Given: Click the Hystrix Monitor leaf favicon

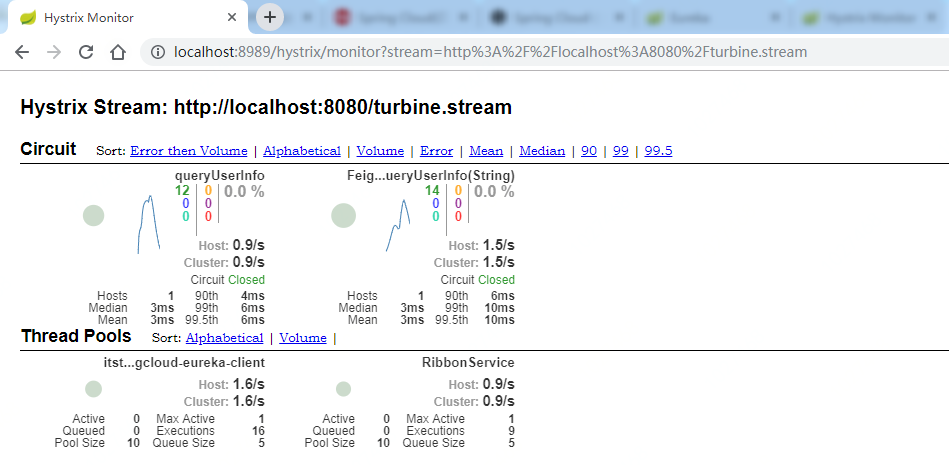Looking at the screenshot, I should [x=28, y=18].
